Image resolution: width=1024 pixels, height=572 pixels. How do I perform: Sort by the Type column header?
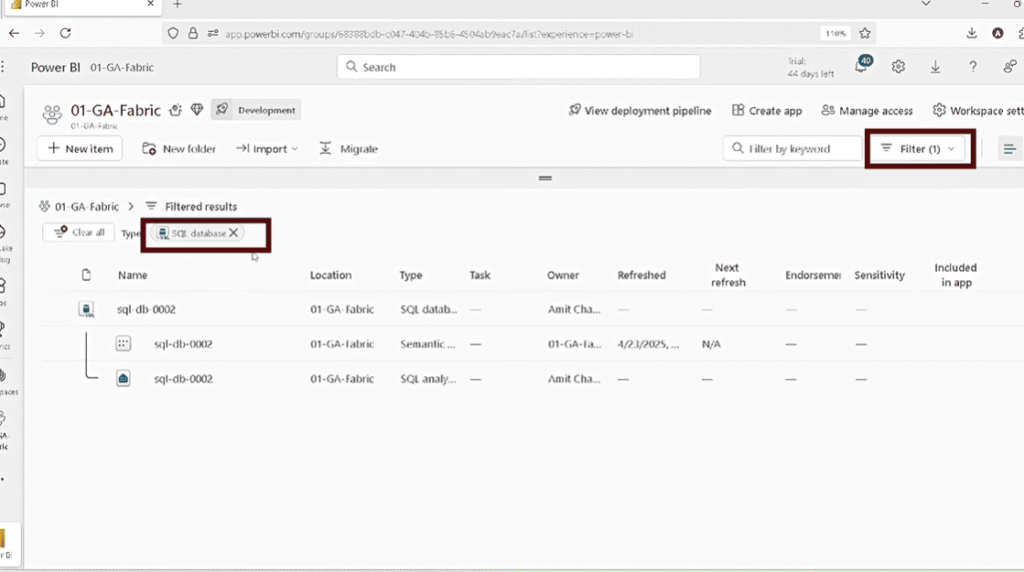[x=411, y=275]
